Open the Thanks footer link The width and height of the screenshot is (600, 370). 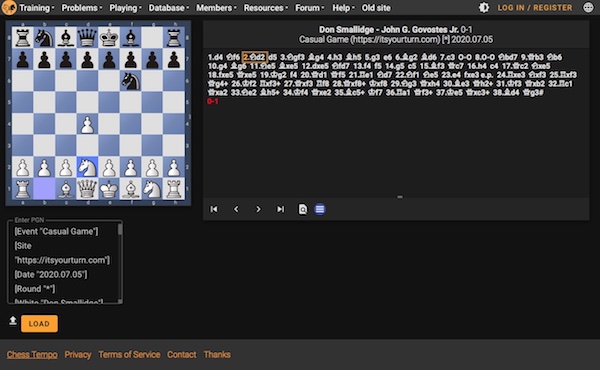(217, 354)
